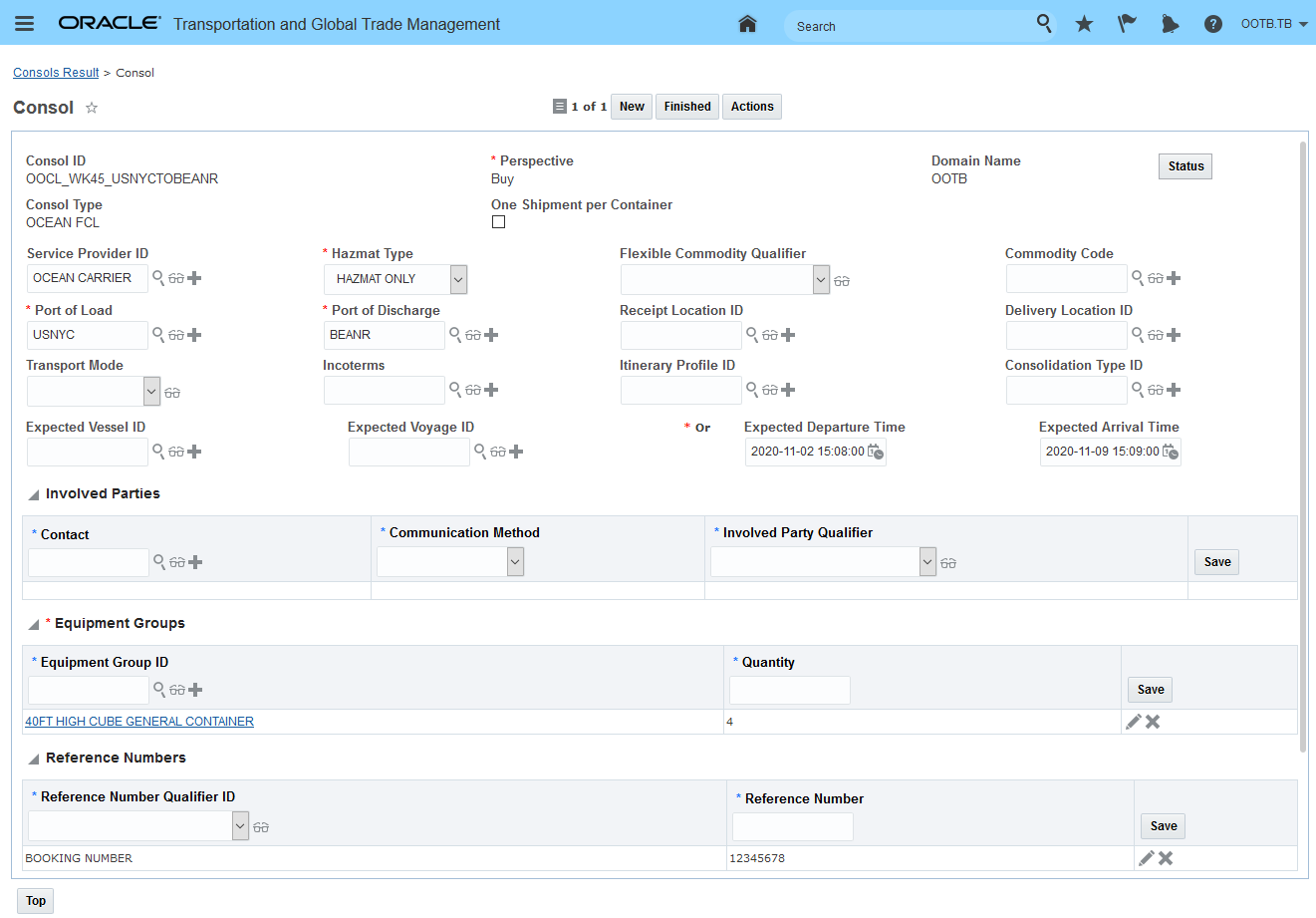Click the New button
This screenshot has width=1316, height=918.
632,107
